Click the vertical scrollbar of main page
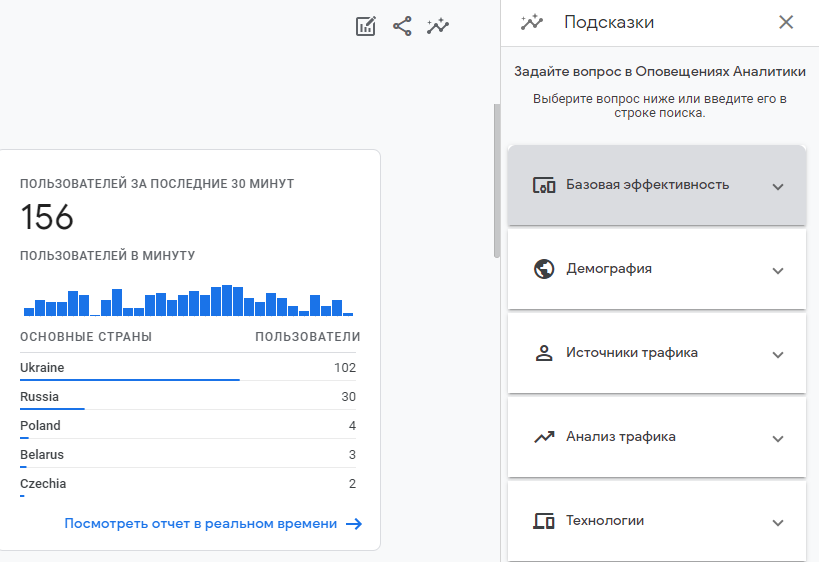Image resolution: width=819 pixels, height=562 pixels. pos(497,181)
